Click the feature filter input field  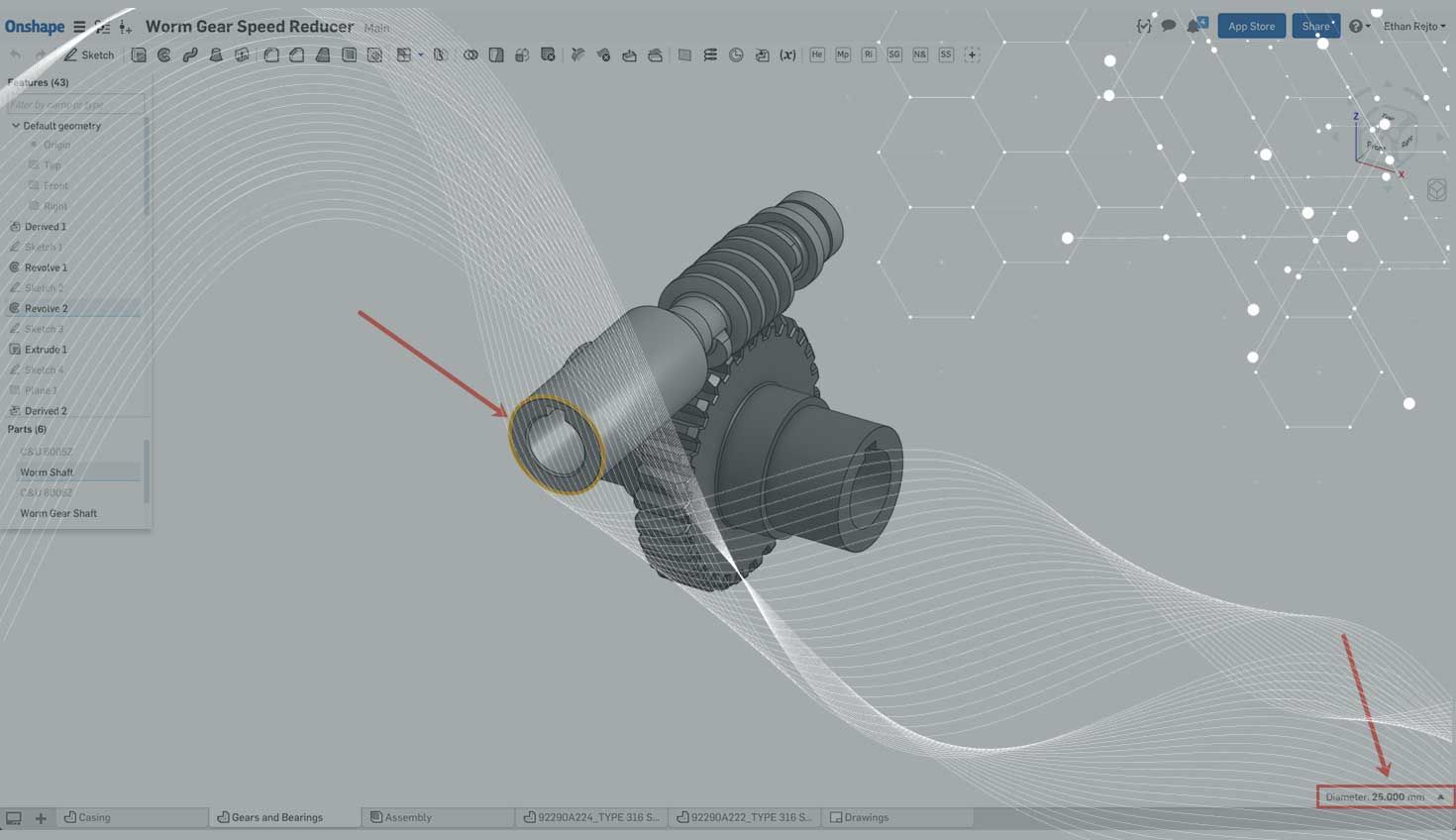tap(75, 104)
